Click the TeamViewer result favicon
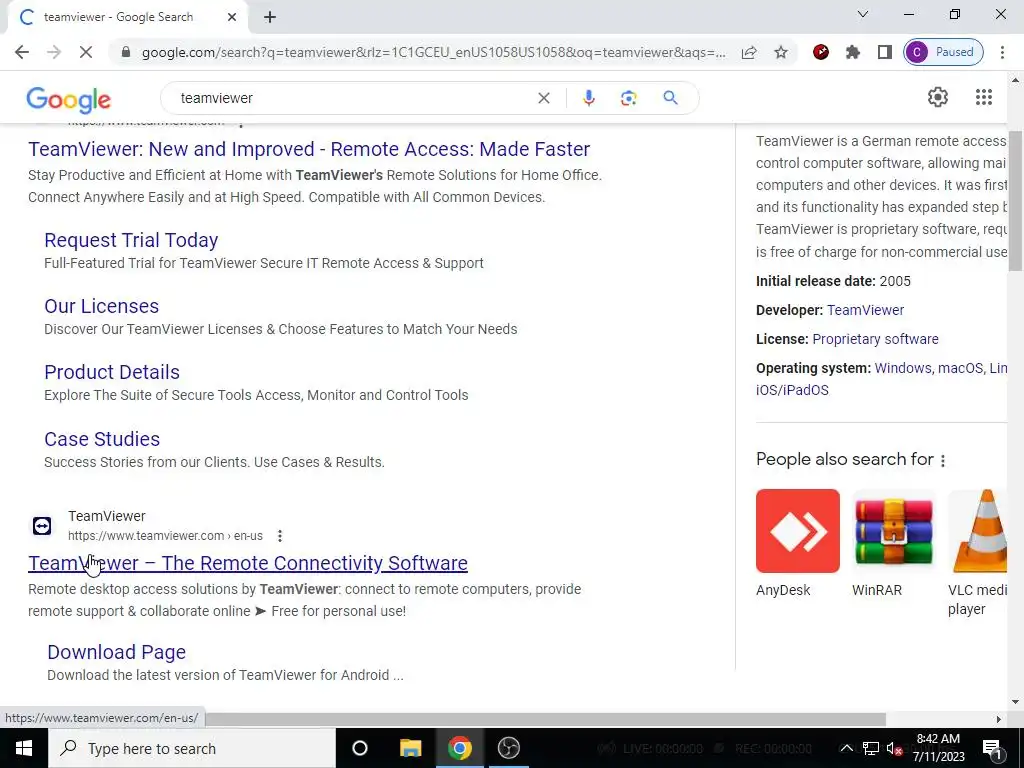The height and width of the screenshot is (768, 1024). [42, 526]
